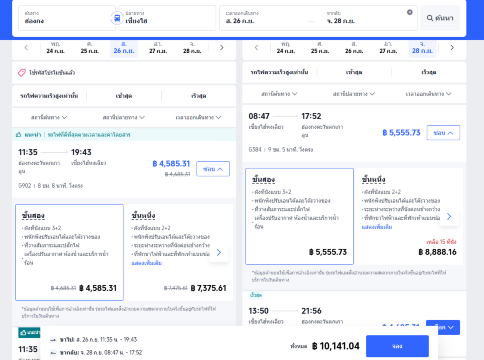Open the return arrival station filter dropdown
The image size is (484, 360).
click(x=354, y=94)
